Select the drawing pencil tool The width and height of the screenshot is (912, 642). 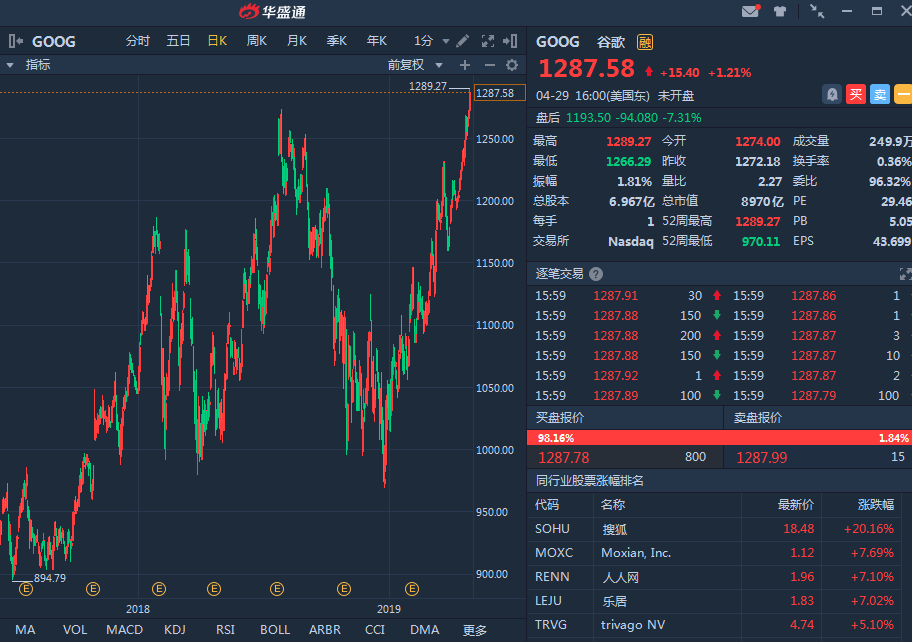462,41
